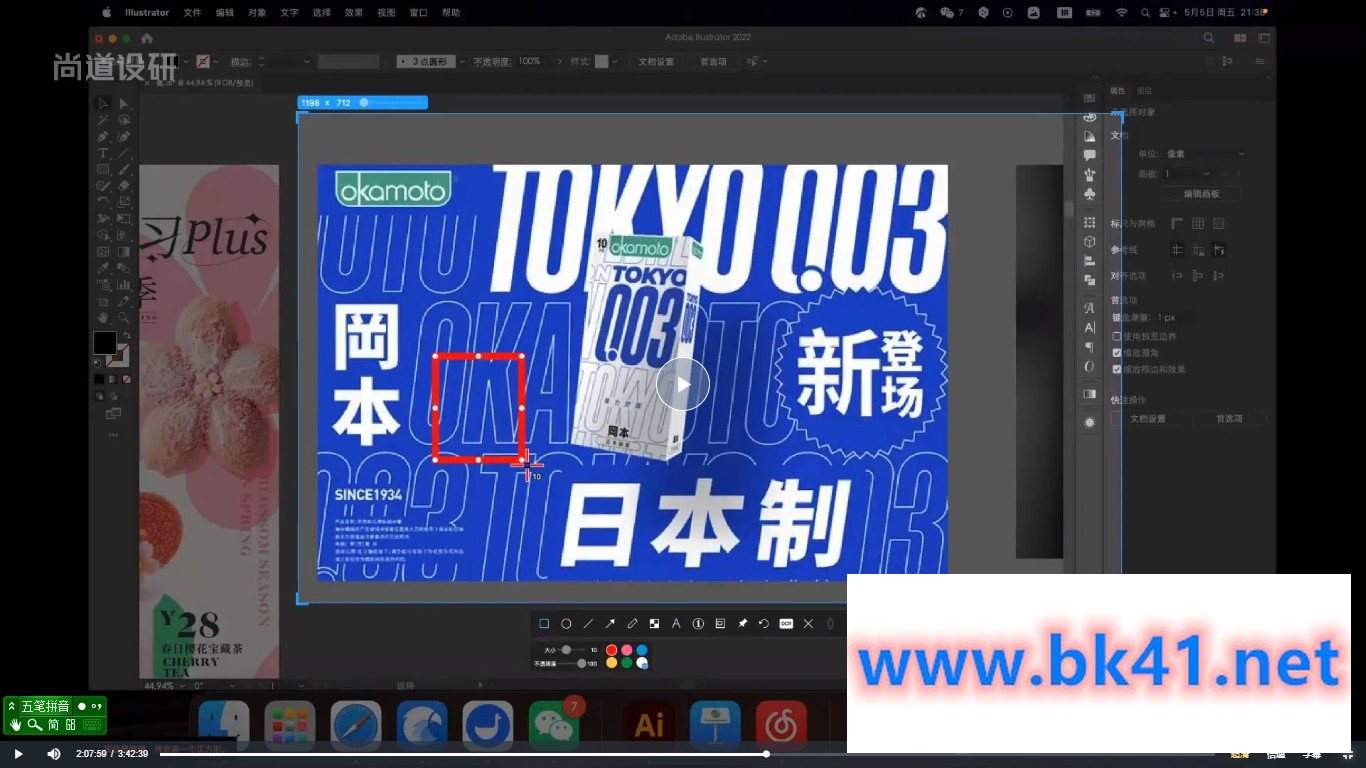
Task: Click 文档设置 under quick actions
Action: [1147, 419]
